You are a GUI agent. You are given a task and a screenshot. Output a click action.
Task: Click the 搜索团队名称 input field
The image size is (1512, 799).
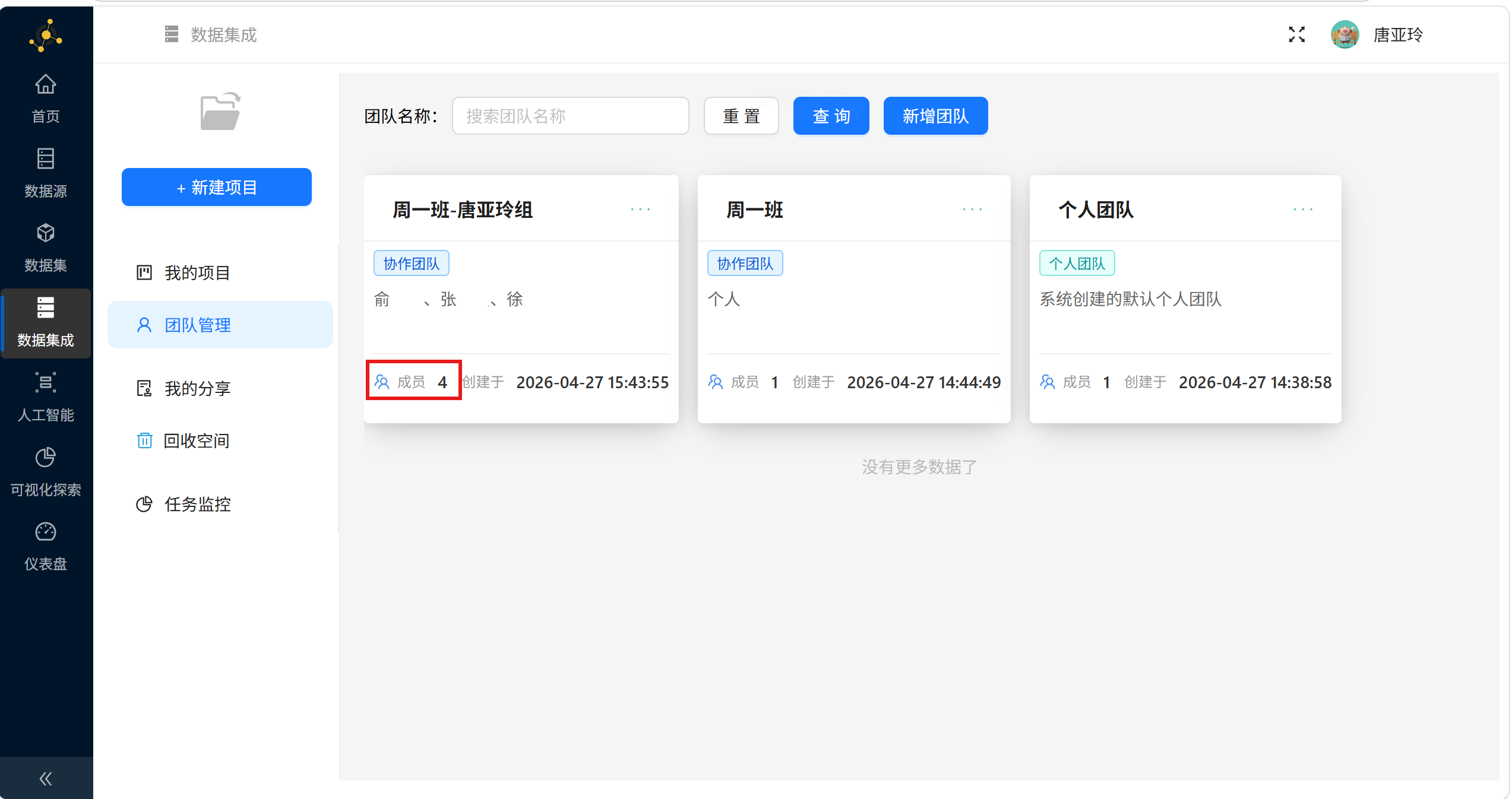point(570,116)
